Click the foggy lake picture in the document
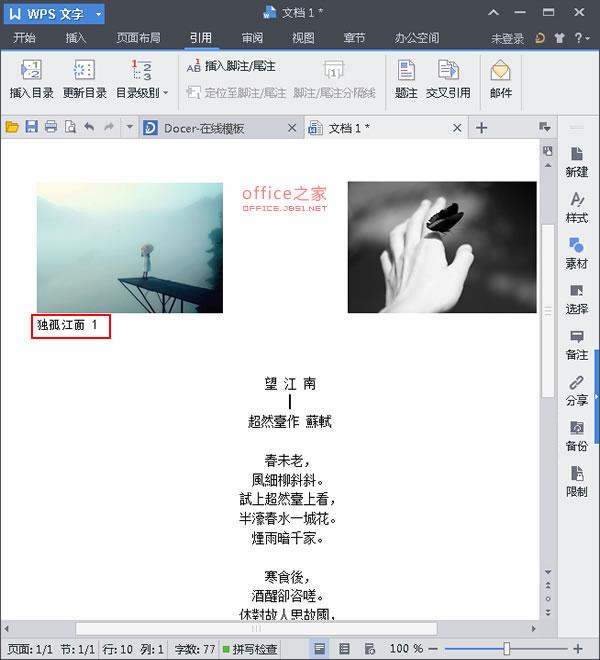Viewport: 600px width, 660px height. 130,248
